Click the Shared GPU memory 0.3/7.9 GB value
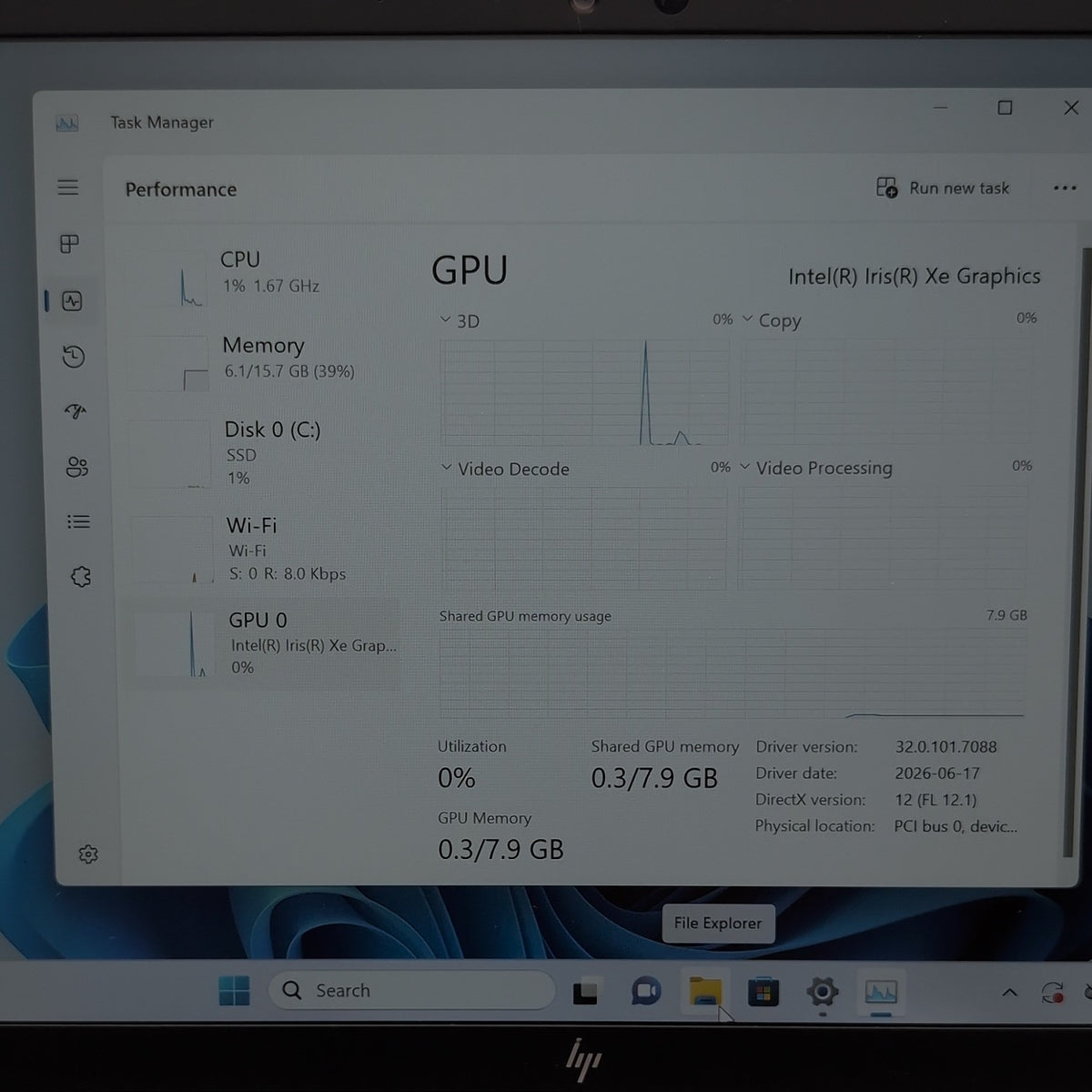 click(x=654, y=779)
